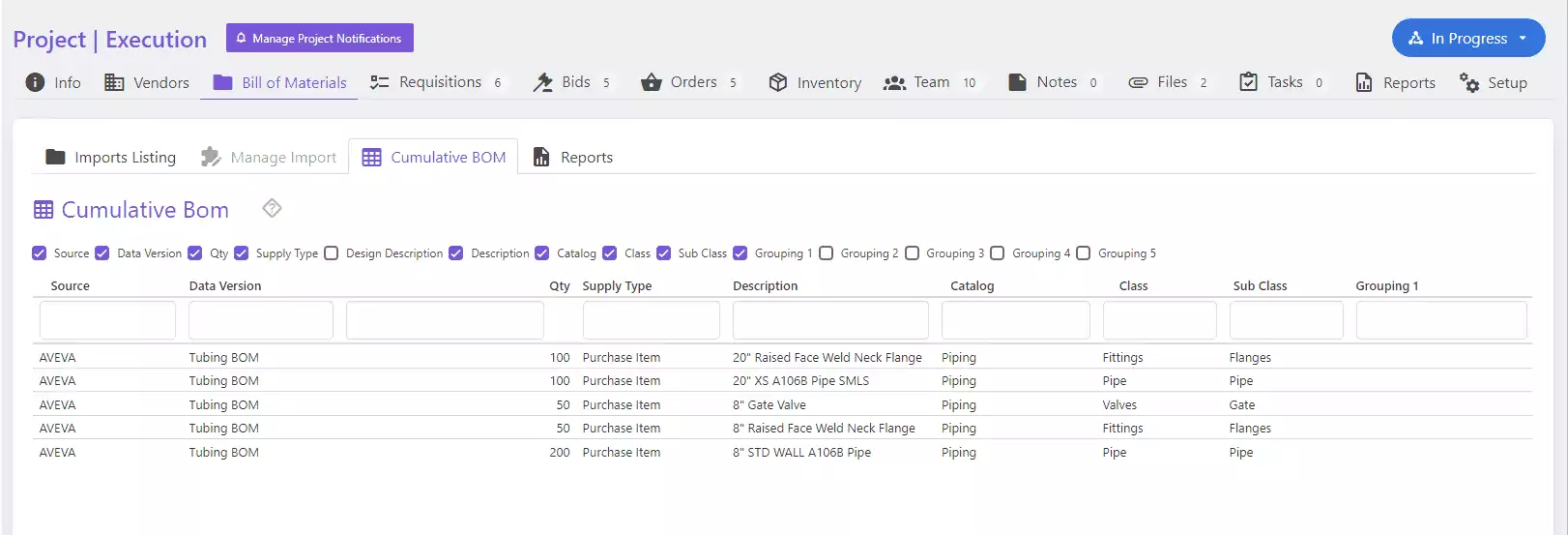Click the Data Version filter input field
1568x535 pixels.
pyautogui.click(x=261, y=320)
